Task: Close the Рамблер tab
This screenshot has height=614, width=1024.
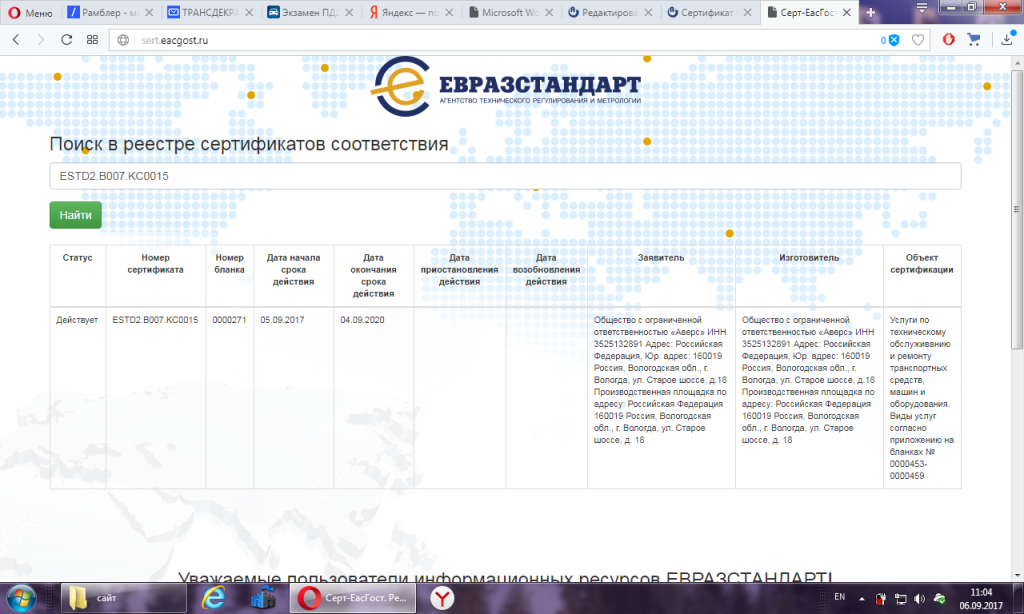Action: [149, 12]
